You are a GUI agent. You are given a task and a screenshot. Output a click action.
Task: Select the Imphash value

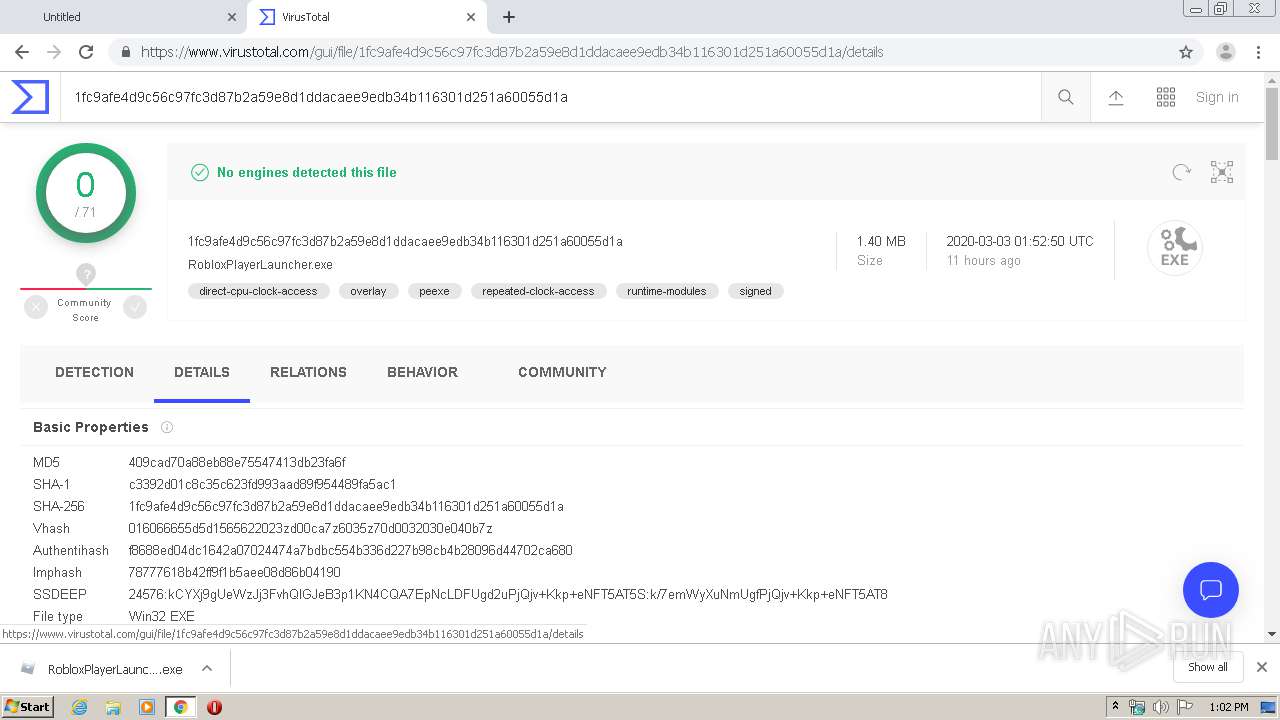pos(234,572)
